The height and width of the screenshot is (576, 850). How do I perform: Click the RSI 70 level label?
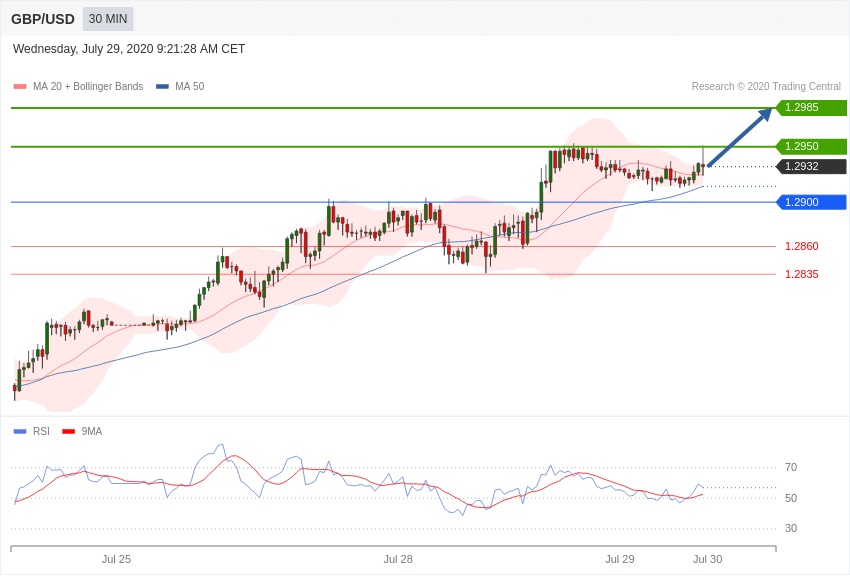coord(791,467)
